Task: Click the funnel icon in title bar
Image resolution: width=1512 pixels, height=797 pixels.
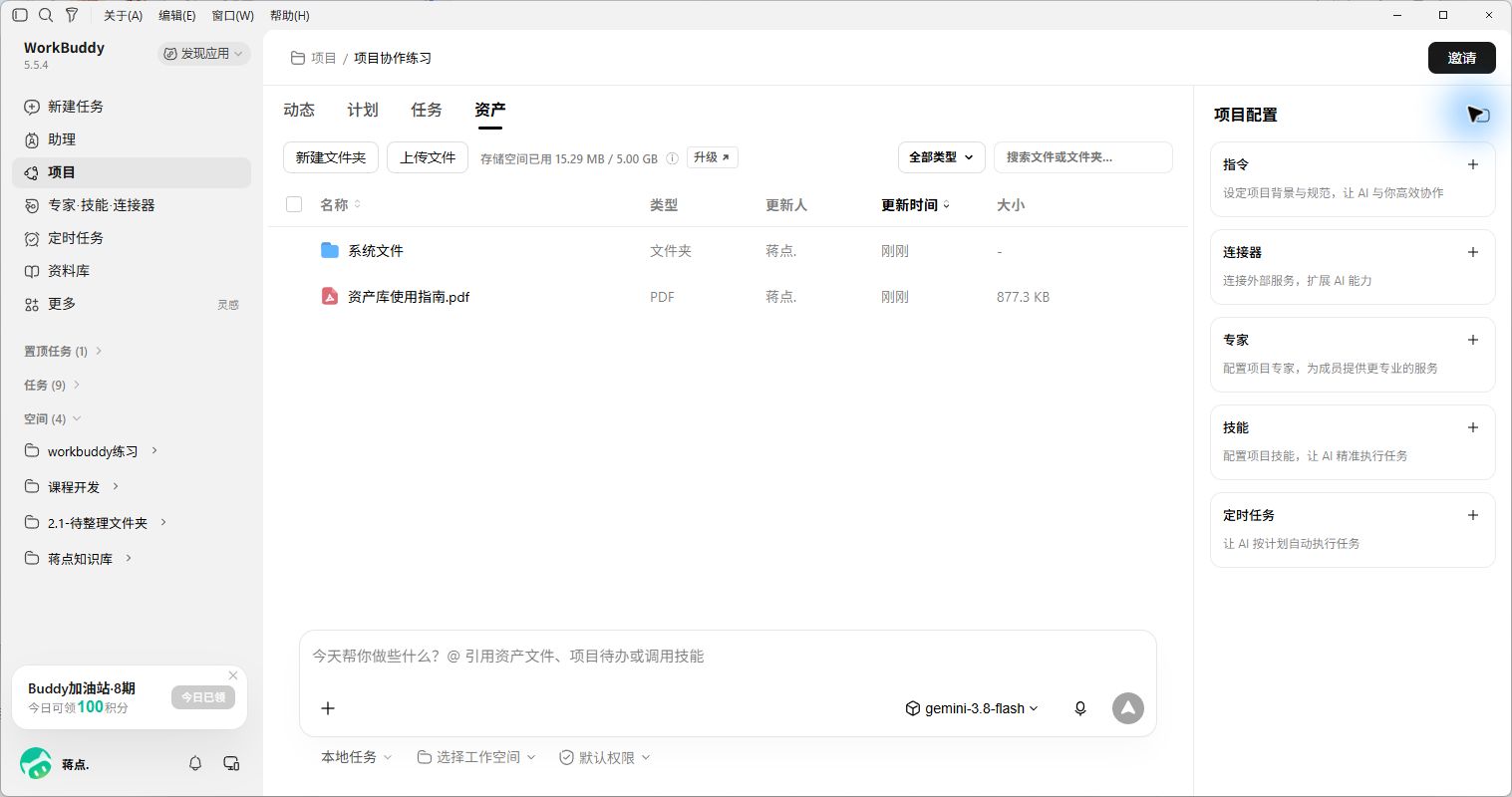Action: point(72,15)
